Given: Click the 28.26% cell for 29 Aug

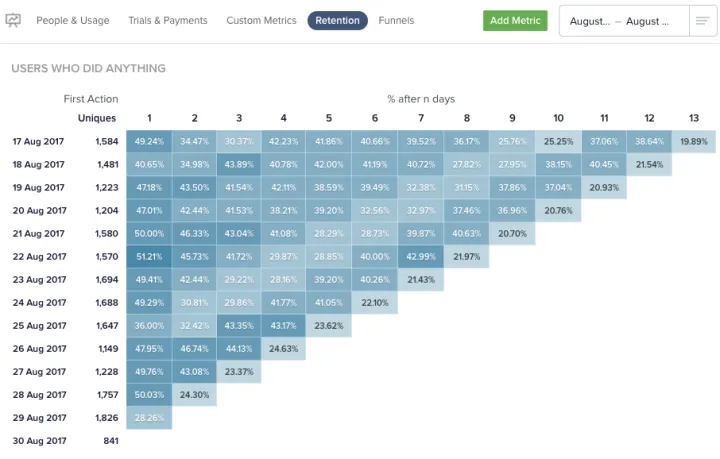Looking at the screenshot, I should click(x=149, y=417).
